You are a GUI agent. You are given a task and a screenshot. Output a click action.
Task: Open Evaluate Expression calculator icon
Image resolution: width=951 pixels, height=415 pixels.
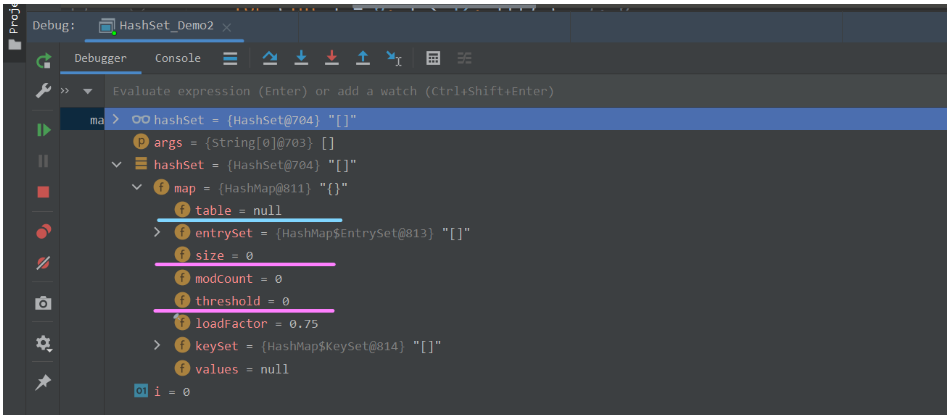[x=433, y=58]
